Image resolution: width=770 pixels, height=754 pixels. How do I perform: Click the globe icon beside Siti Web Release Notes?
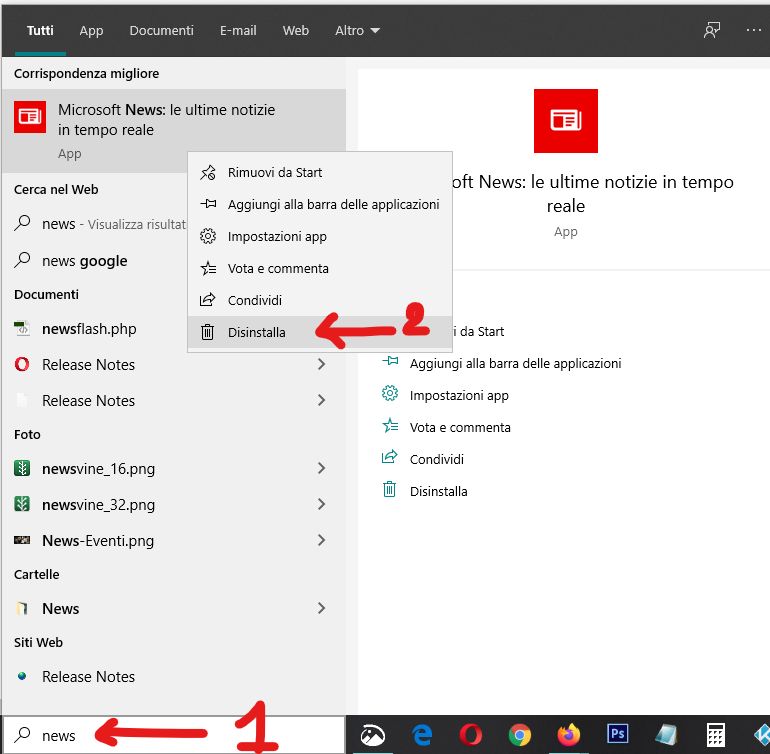pos(22,676)
